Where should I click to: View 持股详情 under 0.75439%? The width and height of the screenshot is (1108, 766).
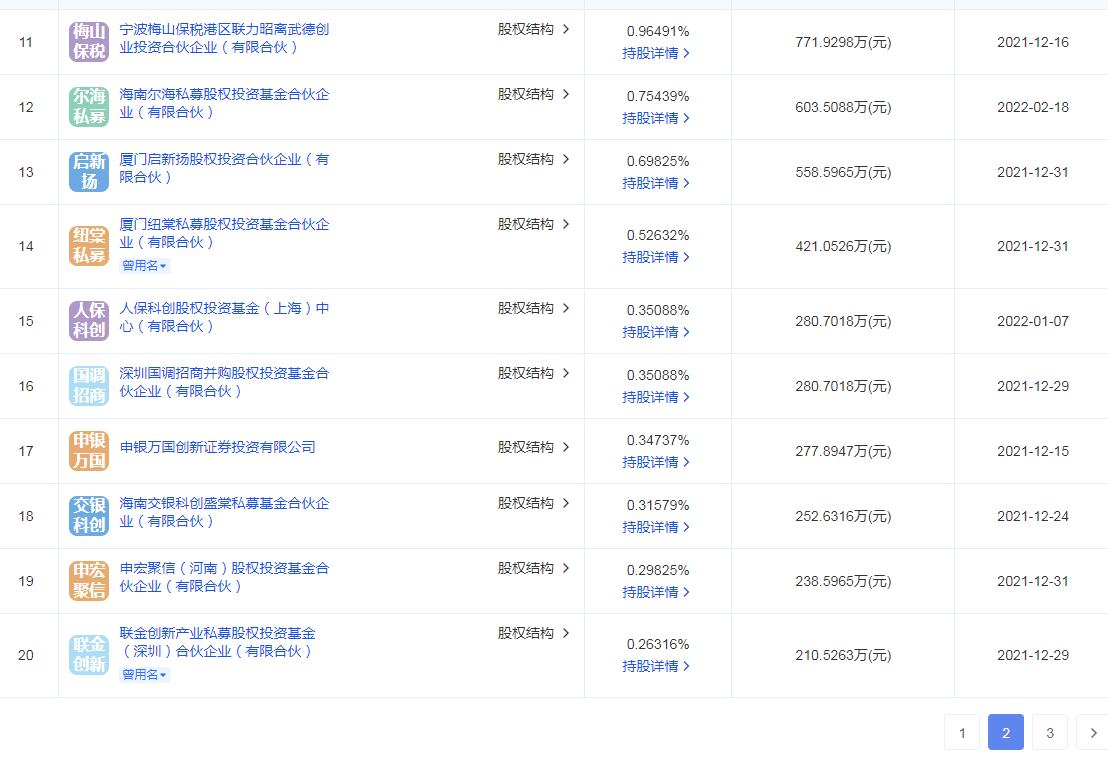656,118
